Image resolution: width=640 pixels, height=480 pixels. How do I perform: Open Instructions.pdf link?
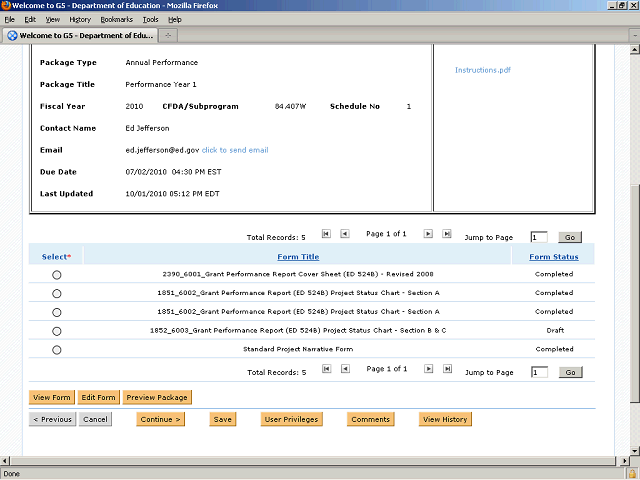coord(483,70)
